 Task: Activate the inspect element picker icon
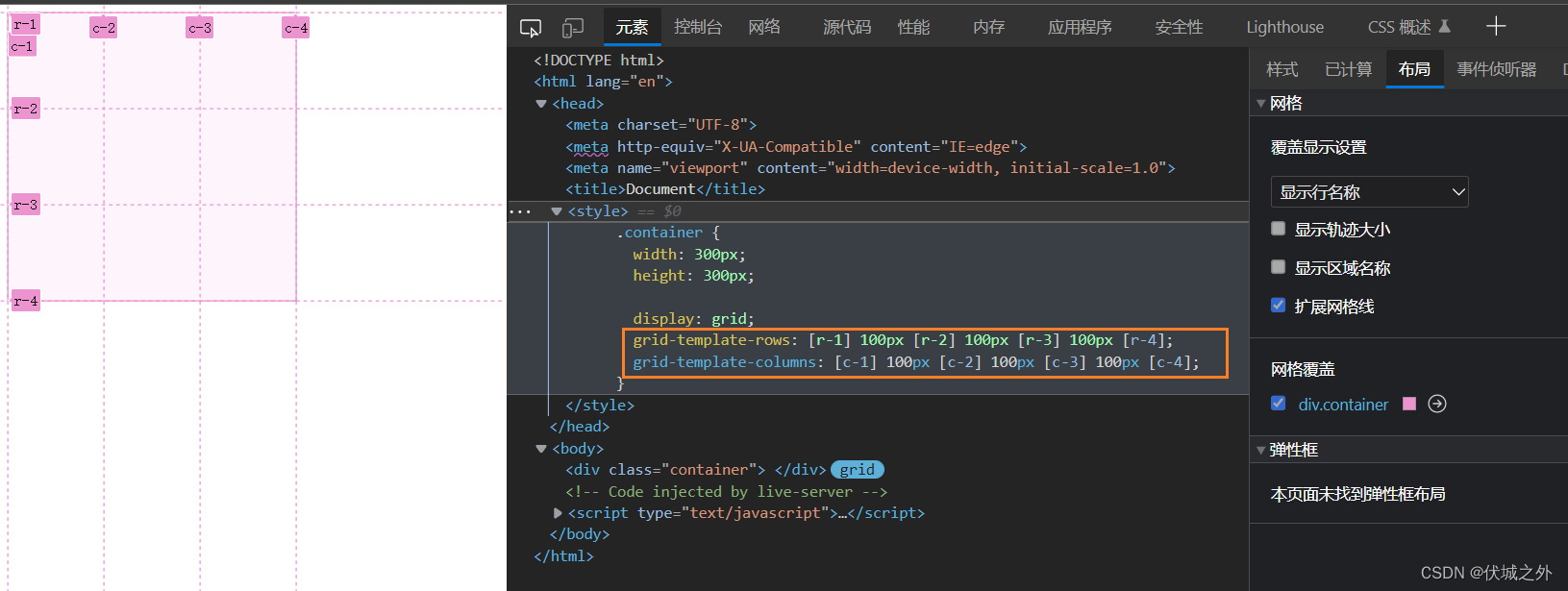point(531,28)
